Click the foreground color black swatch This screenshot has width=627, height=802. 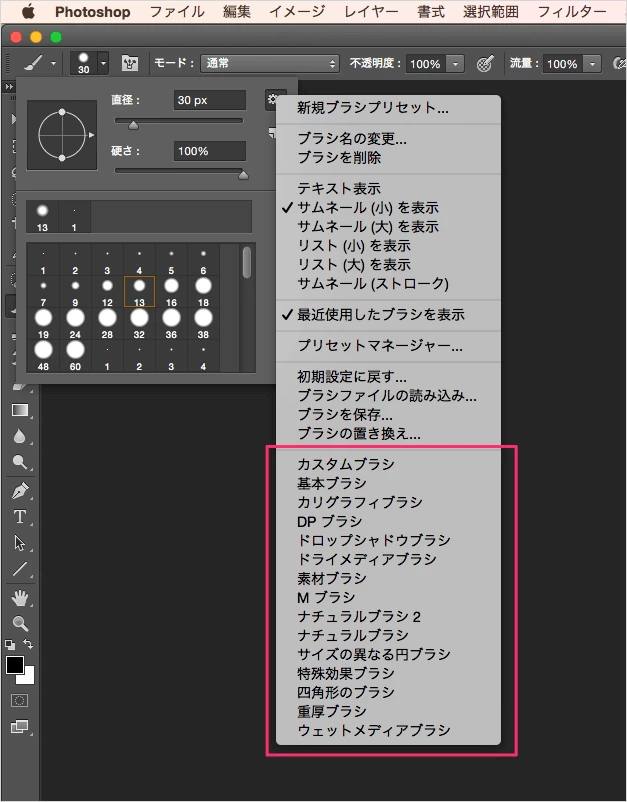[x=13, y=664]
